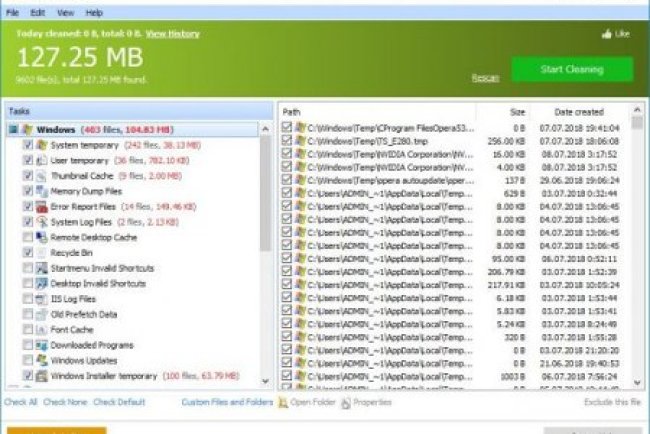Sort file list by Size column
The image size is (650, 434).
pos(516,112)
